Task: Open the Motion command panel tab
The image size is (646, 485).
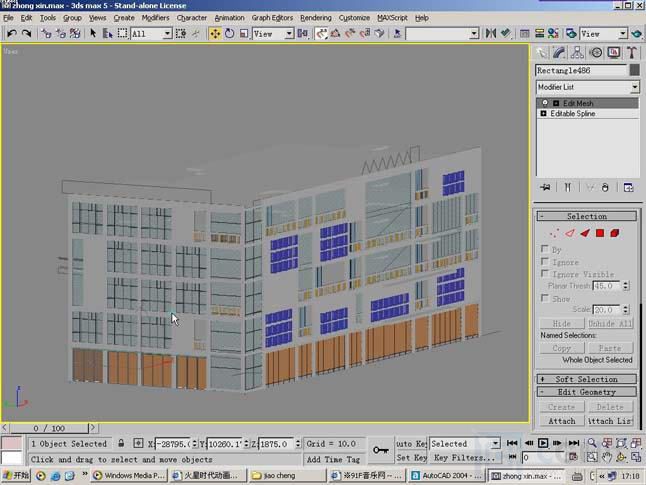Action: point(596,53)
